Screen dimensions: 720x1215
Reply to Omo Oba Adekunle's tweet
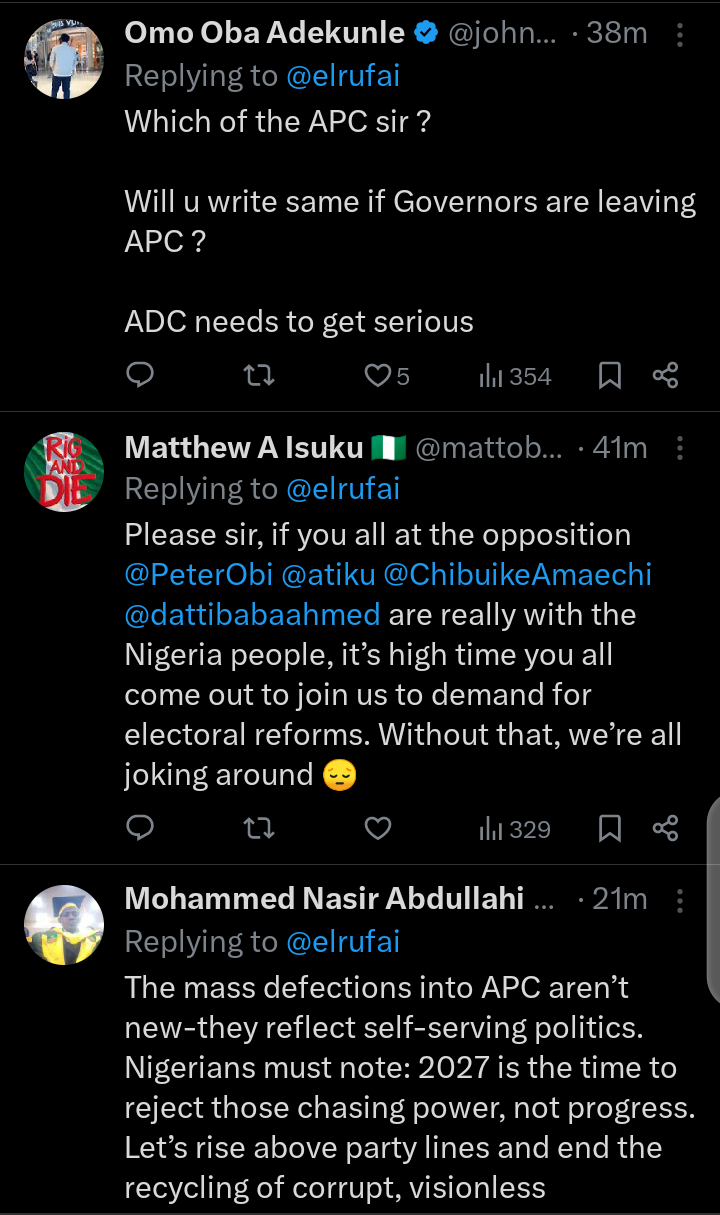141,376
